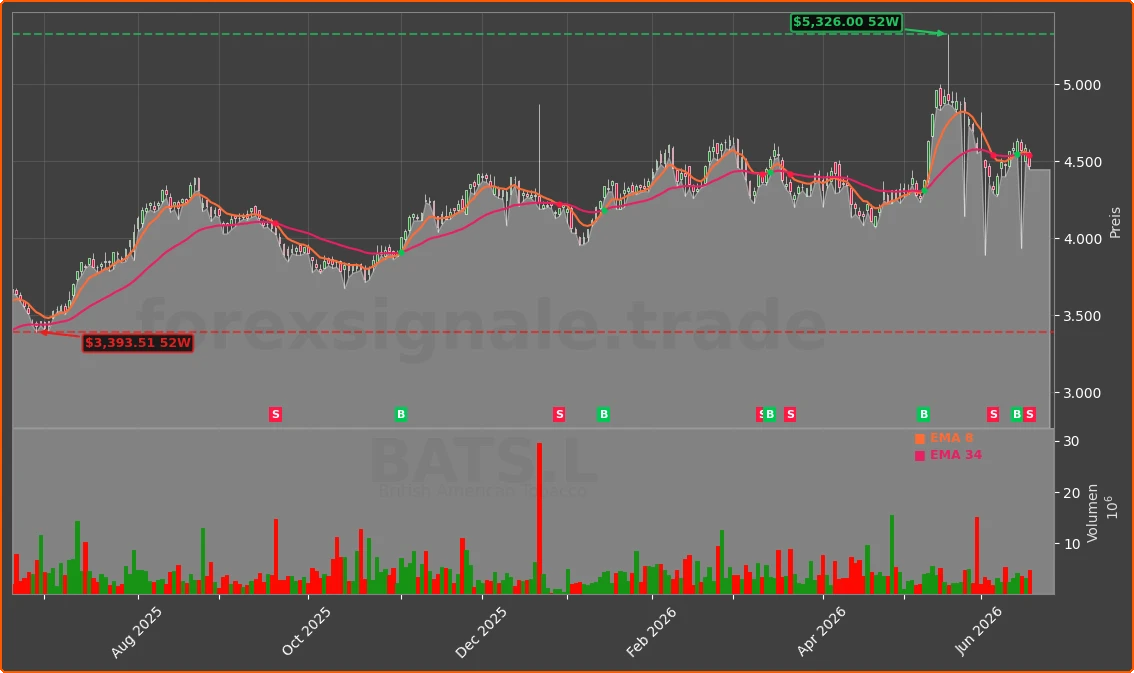Click the EMA 8 legend label

coord(952,438)
